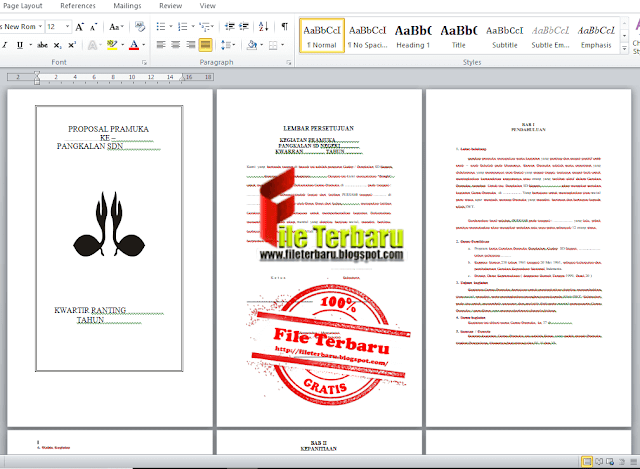Apply the Title style

[459, 36]
